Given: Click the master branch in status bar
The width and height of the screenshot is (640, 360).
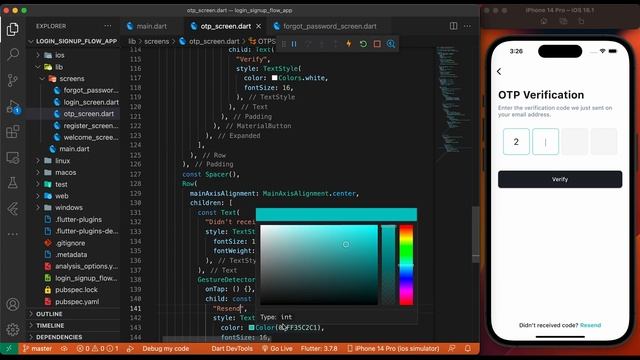Looking at the screenshot, I should [37, 349].
